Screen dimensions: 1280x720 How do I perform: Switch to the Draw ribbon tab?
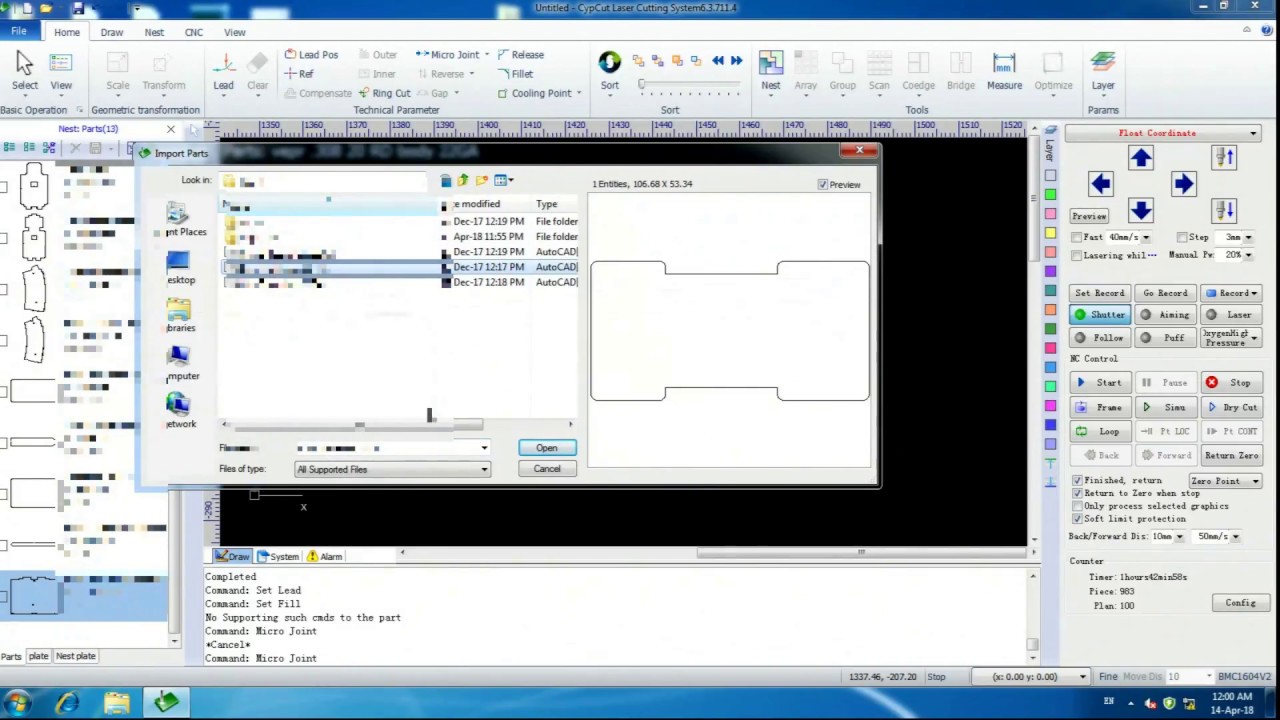click(x=112, y=32)
